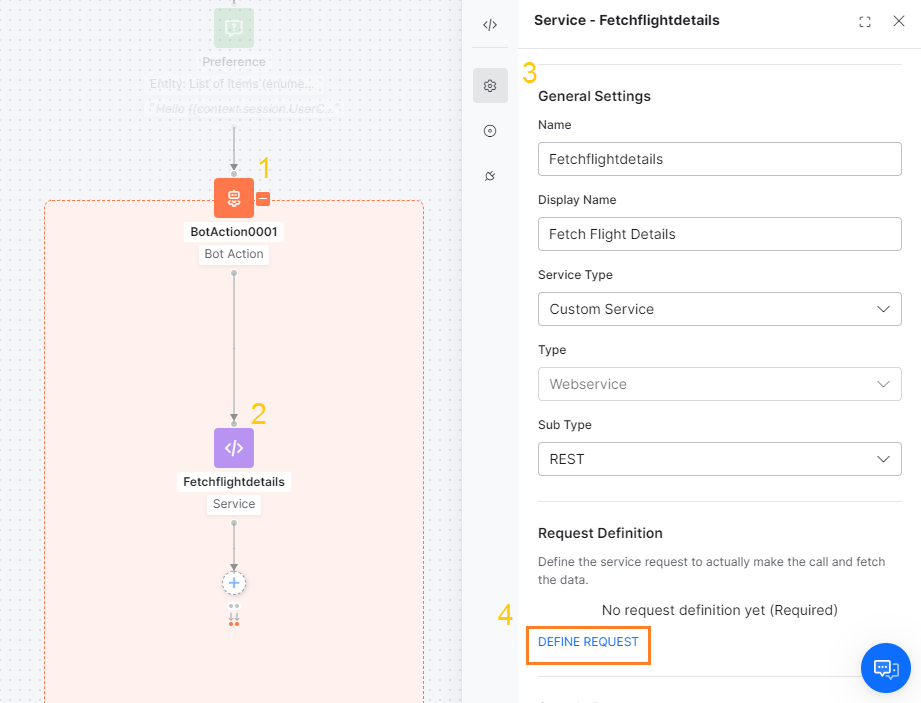Close the Service - Fetchflightdetails panel

(x=898, y=20)
